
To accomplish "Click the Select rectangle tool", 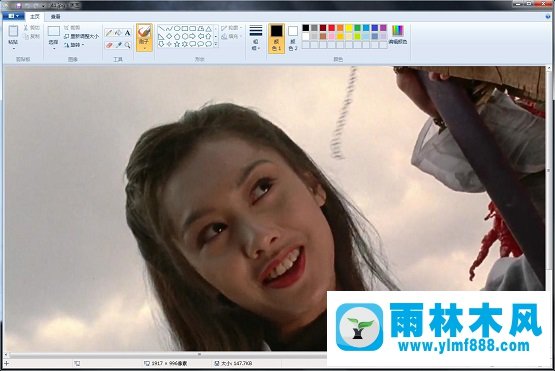I will point(54,31).
